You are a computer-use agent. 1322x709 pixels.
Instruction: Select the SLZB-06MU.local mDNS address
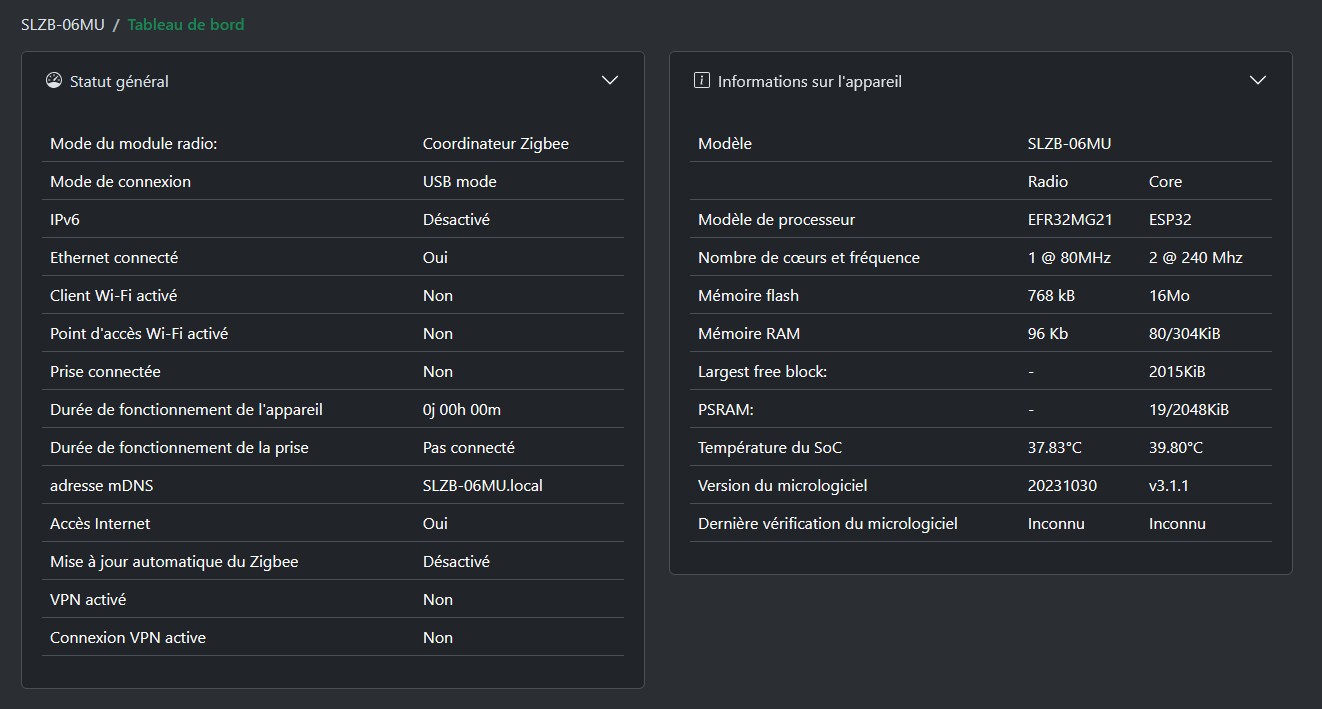coord(482,486)
